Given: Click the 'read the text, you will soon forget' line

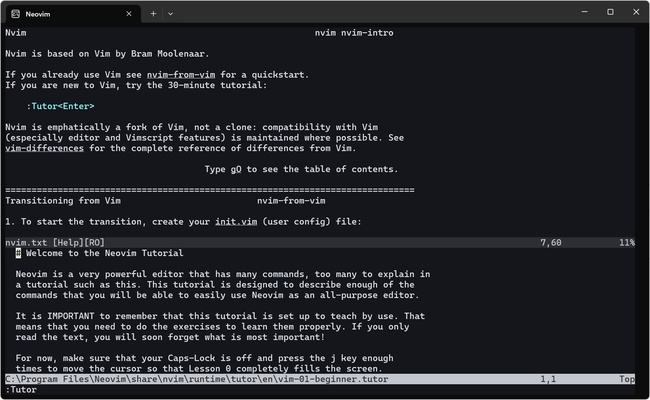Looking at the screenshot, I should pyautogui.click(x=170, y=337).
